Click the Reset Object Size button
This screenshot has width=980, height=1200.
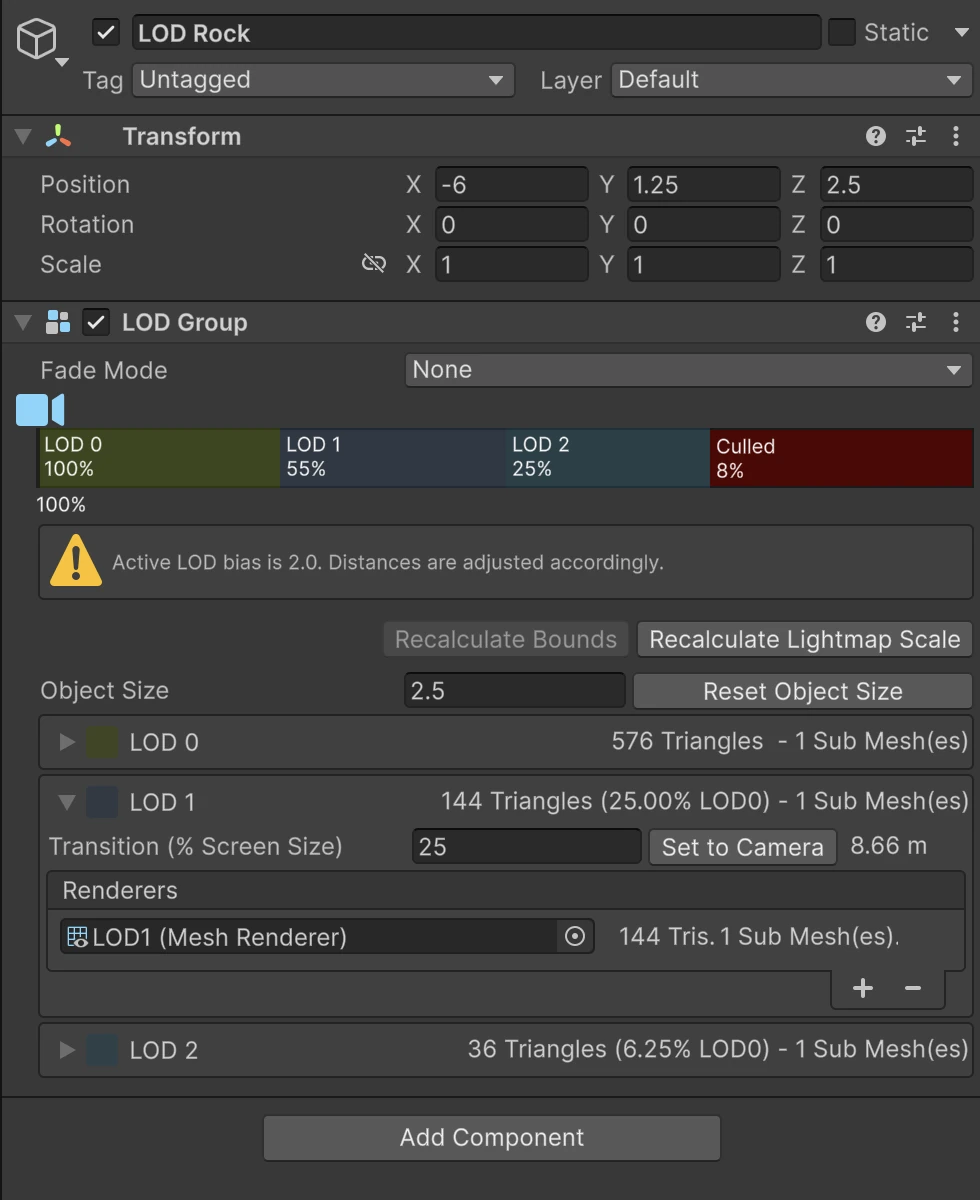click(803, 691)
